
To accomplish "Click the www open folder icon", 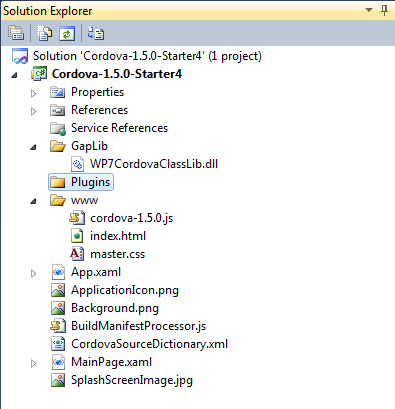I will pyautogui.click(x=58, y=200).
